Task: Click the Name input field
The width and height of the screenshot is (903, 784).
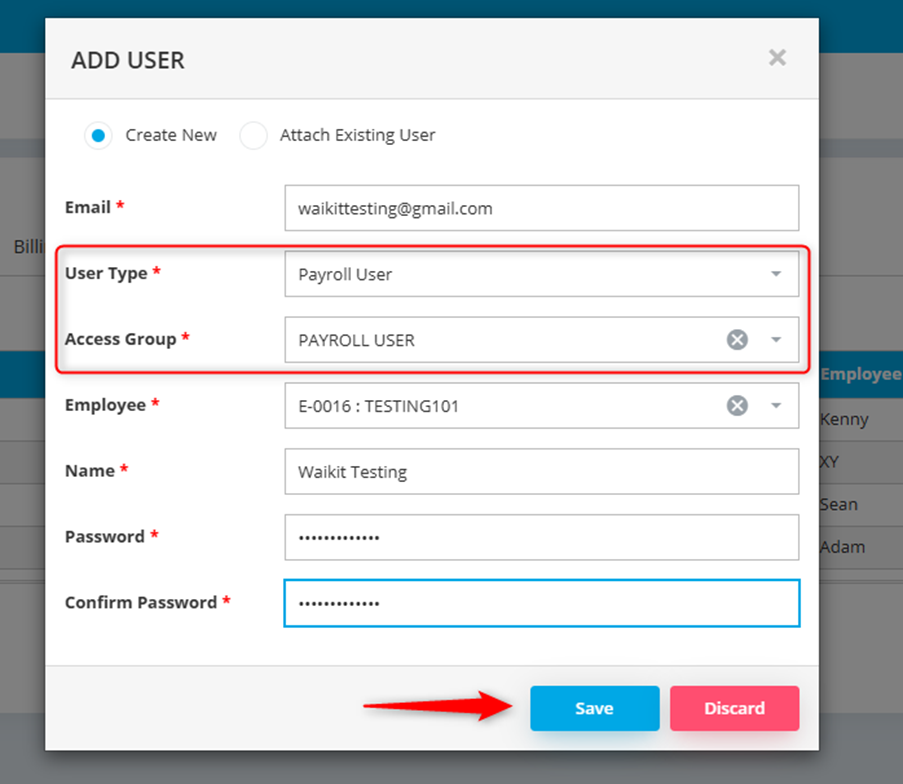Action: click(x=541, y=471)
